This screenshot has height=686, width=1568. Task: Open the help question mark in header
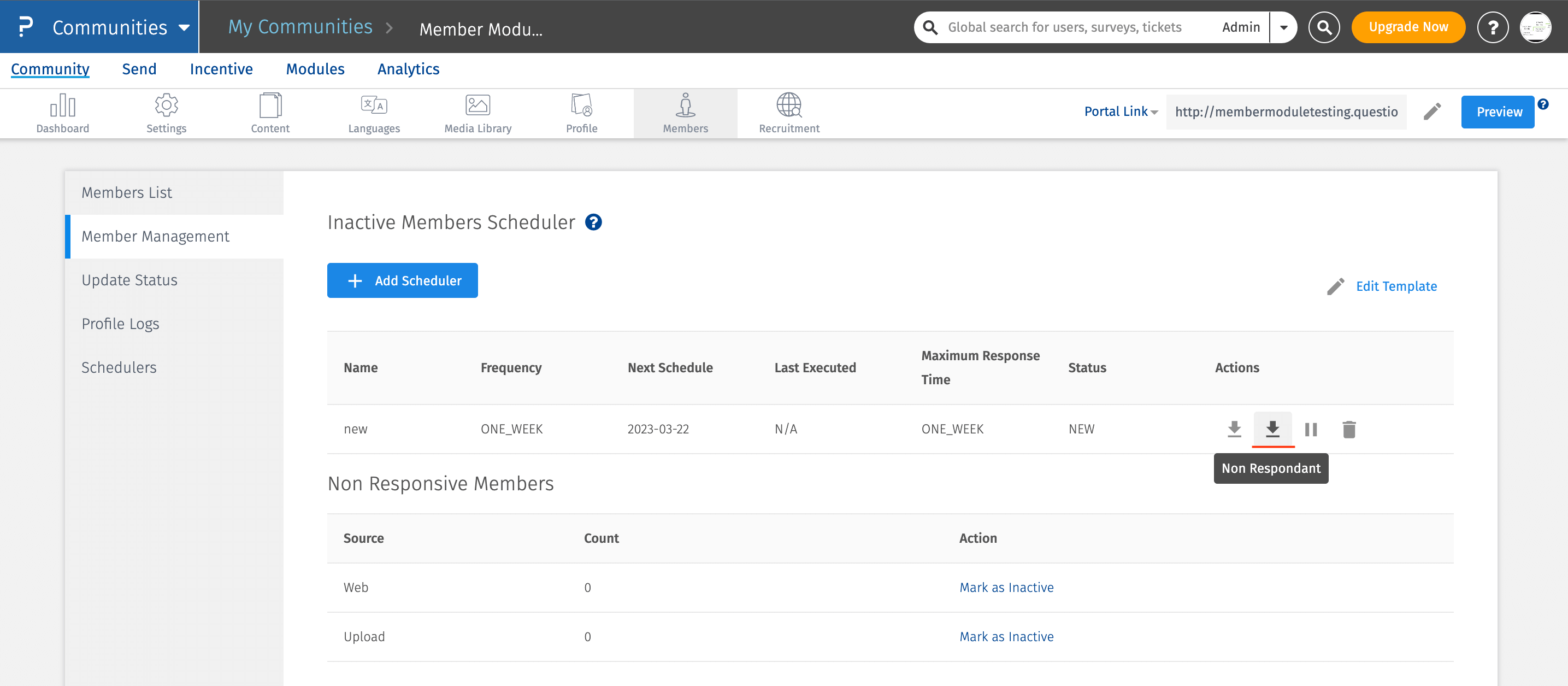click(1493, 27)
